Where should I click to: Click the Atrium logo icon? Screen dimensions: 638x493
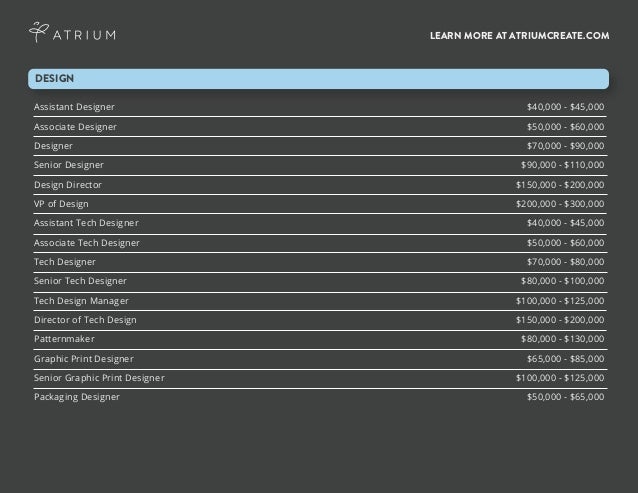39,32
